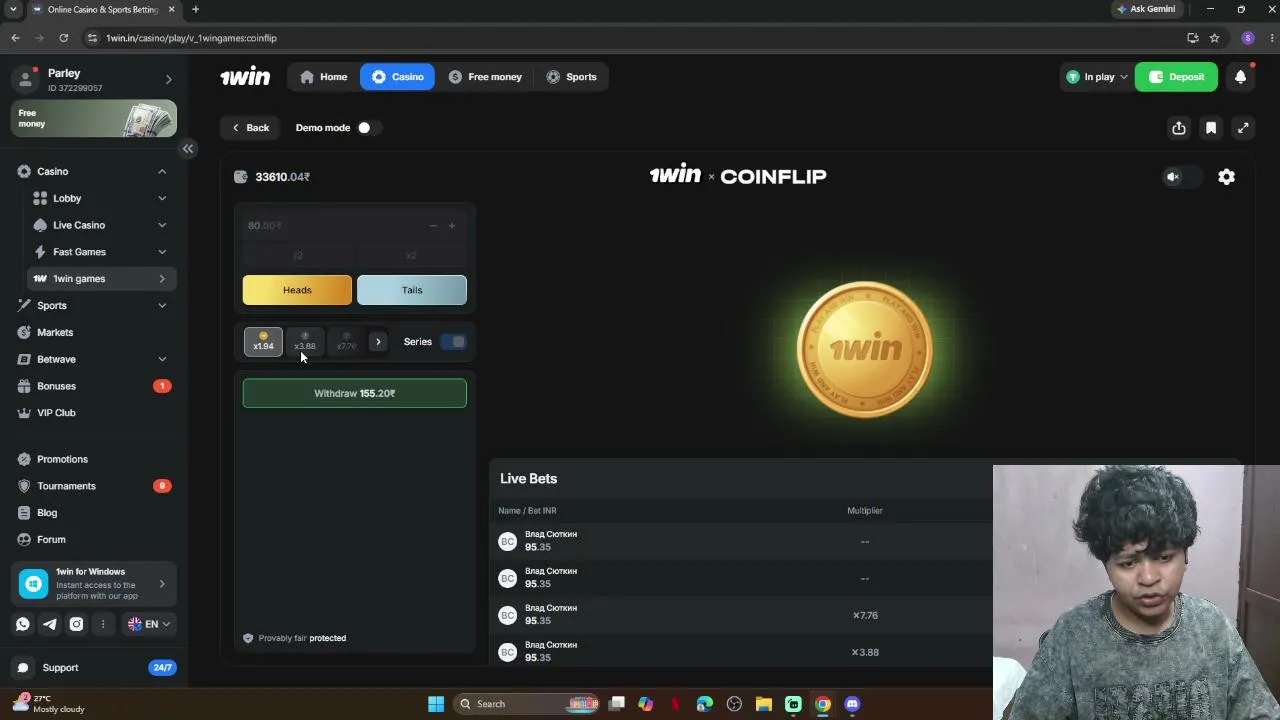Screen dimensions: 1280x720
Task: Switch the game to fullscreen
Action: tap(1243, 128)
